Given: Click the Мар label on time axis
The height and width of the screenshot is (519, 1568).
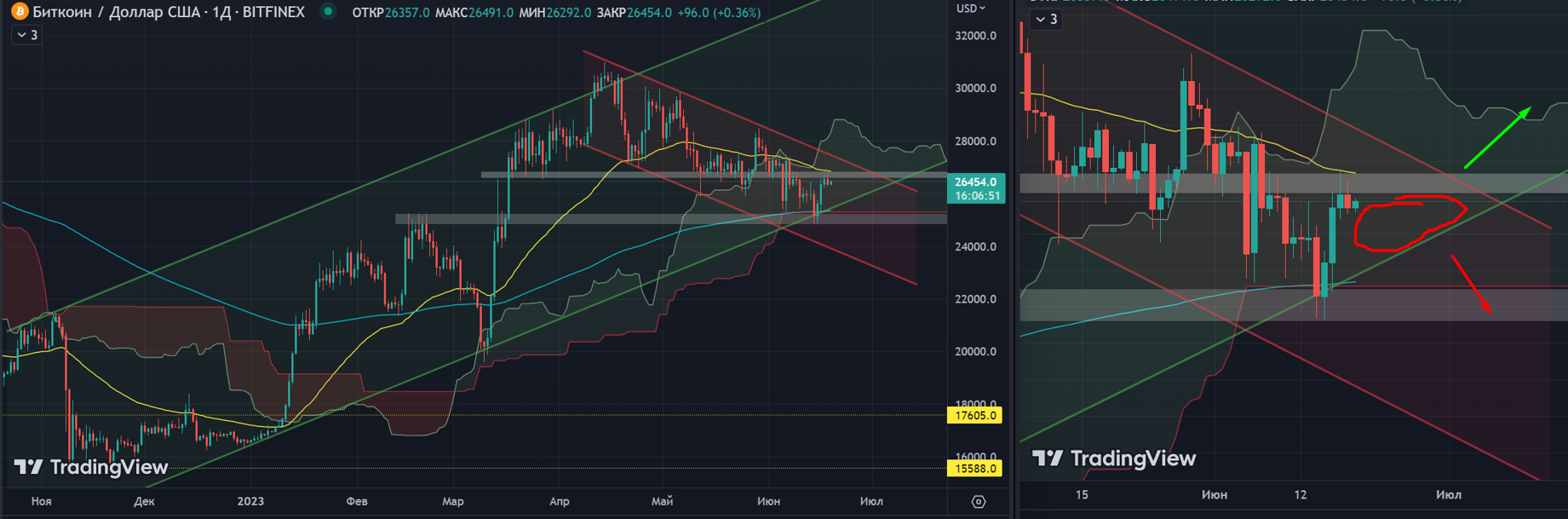Looking at the screenshot, I should tap(453, 501).
